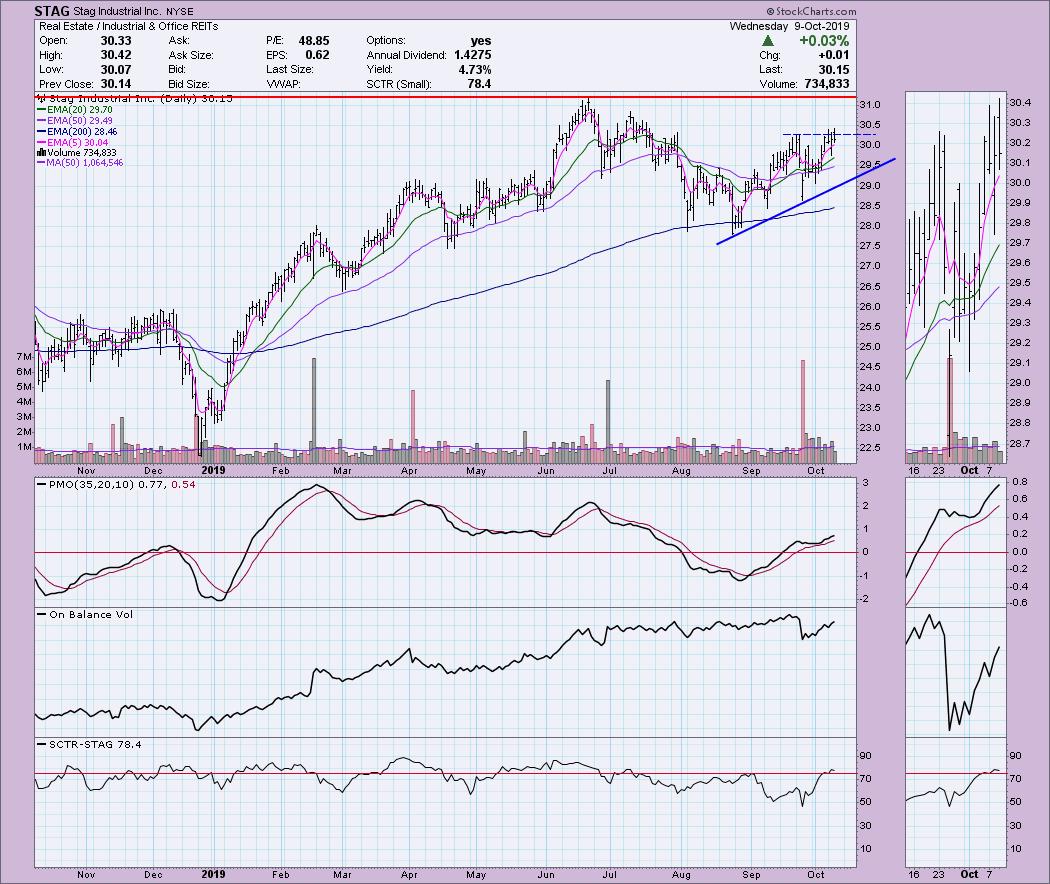Click the 30.4 label on zoomed price axis

[1019, 102]
